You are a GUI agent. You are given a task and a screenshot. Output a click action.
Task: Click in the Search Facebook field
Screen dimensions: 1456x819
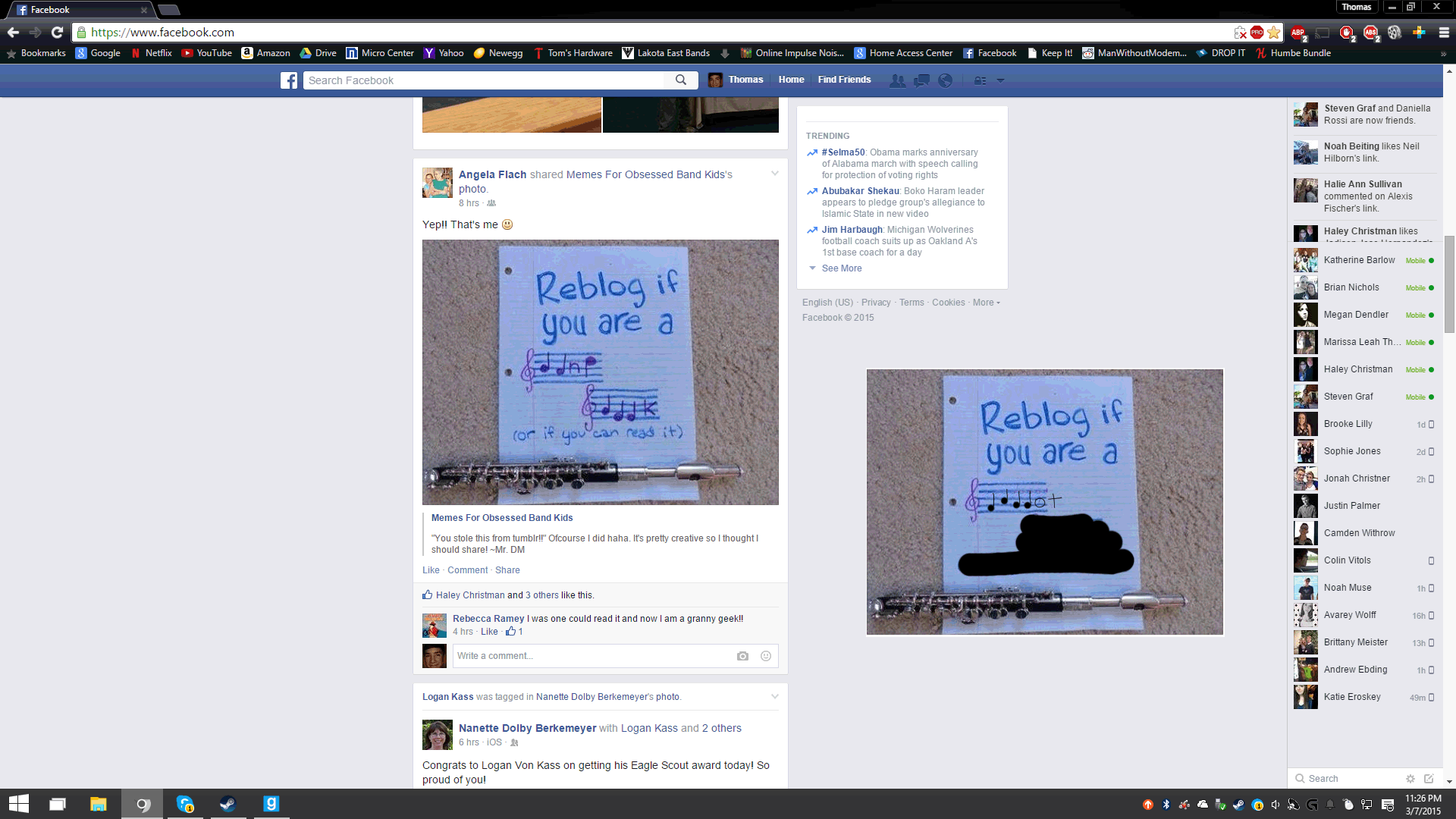pyautogui.click(x=484, y=80)
